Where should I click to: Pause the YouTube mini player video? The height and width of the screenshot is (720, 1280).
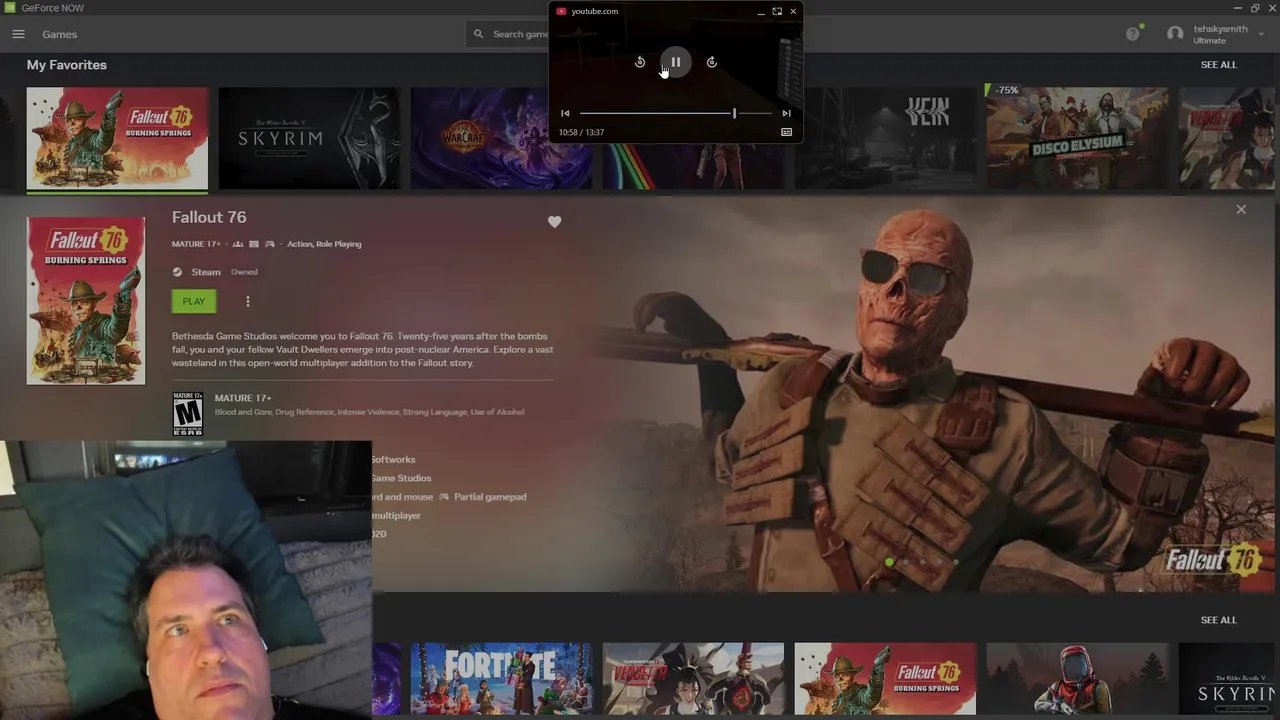[x=675, y=62]
